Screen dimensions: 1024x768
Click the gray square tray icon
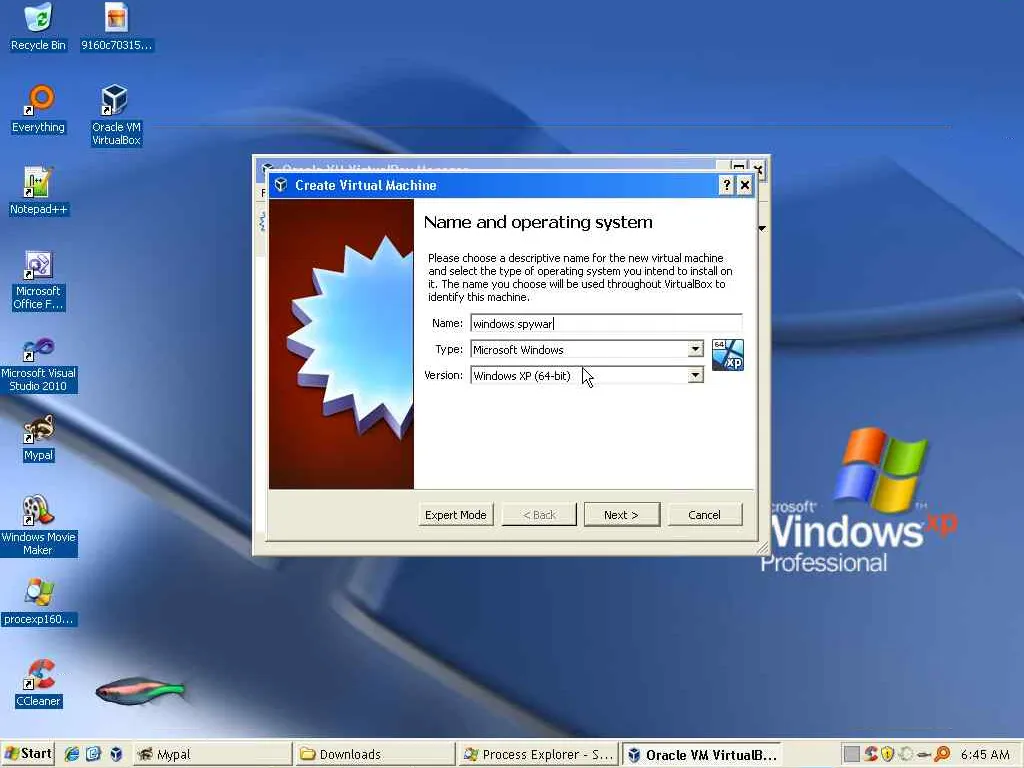(x=851, y=754)
